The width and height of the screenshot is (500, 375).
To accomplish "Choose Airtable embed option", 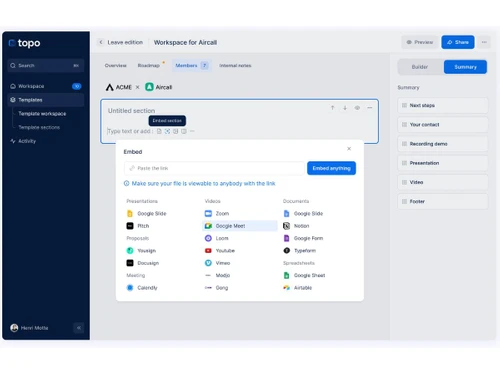I will click(x=298, y=288).
